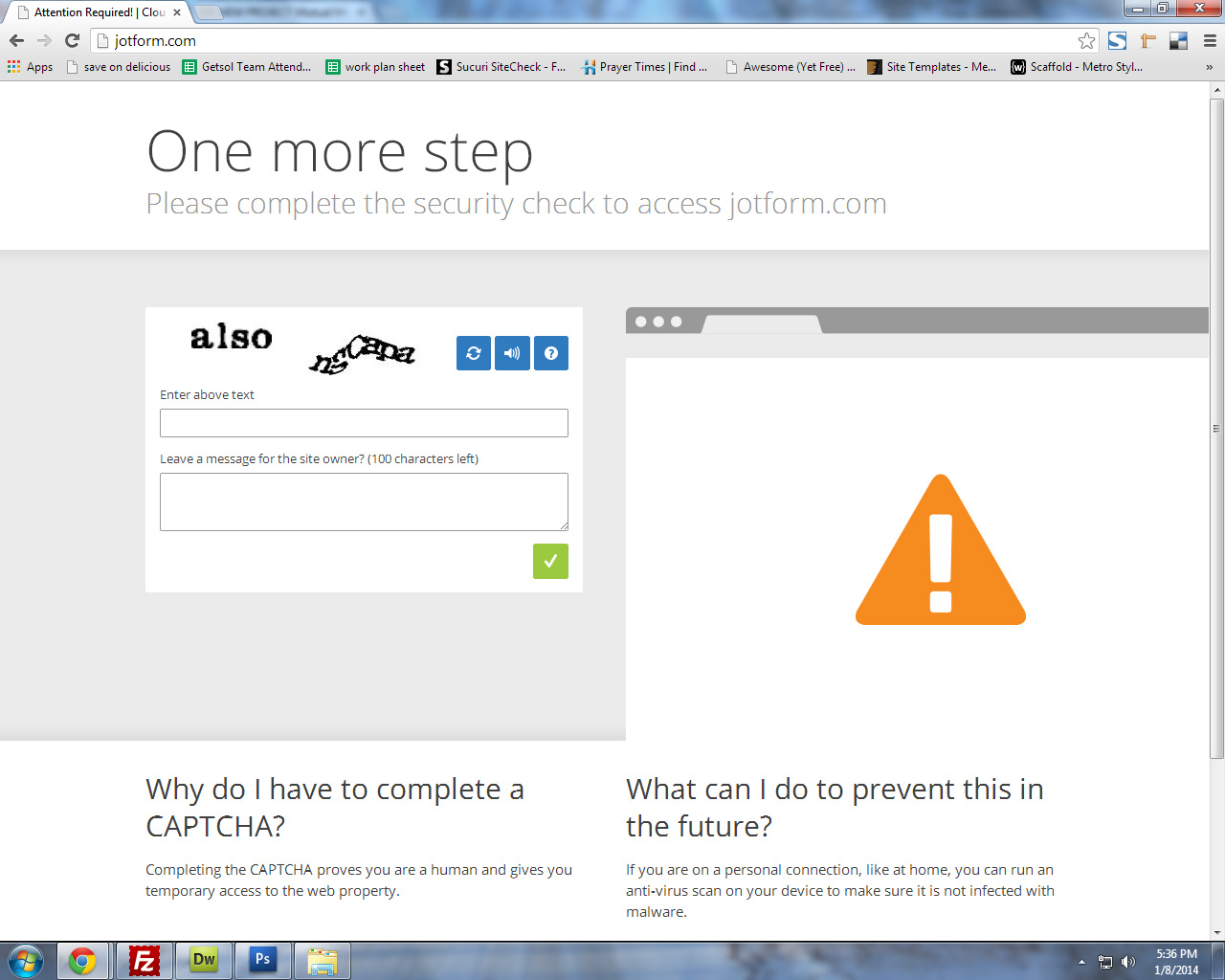Switch to the second blurred browser tab
The width and height of the screenshot is (1225, 980).
(x=282, y=12)
